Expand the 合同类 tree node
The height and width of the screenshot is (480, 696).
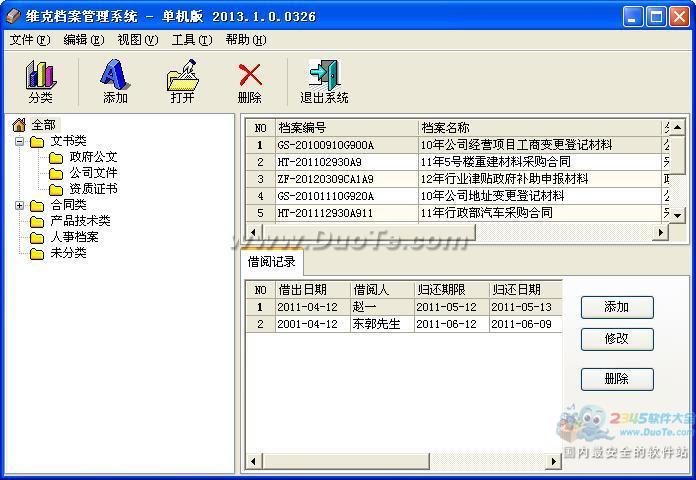(x=19, y=205)
